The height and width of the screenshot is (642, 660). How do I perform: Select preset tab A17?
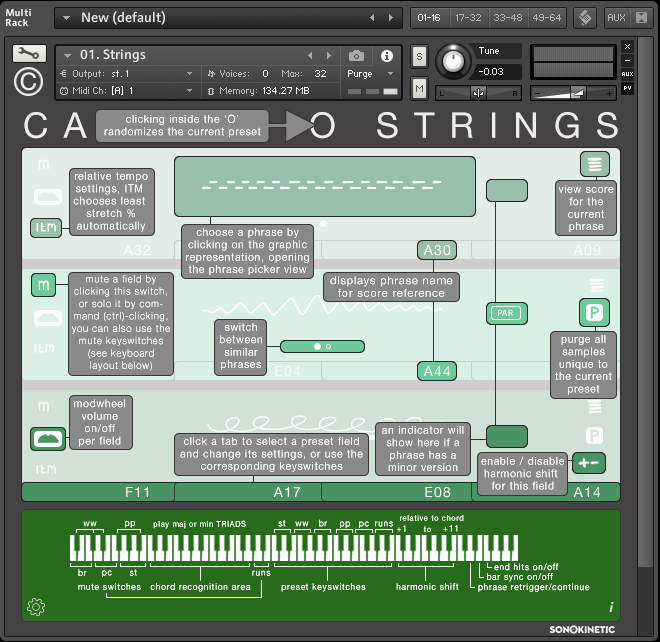click(248, 492)
